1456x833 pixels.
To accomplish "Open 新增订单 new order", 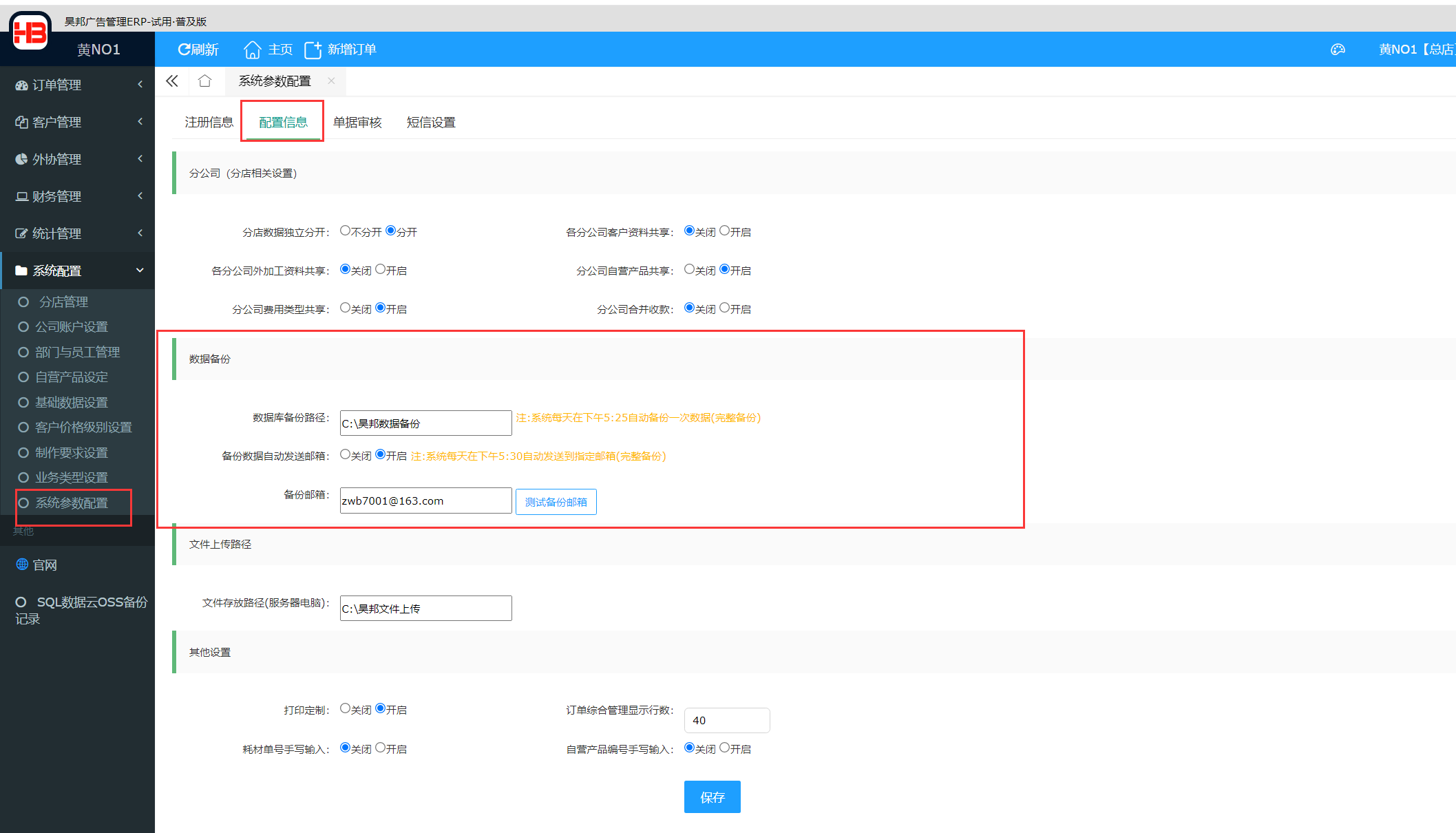I will [340, 50].
